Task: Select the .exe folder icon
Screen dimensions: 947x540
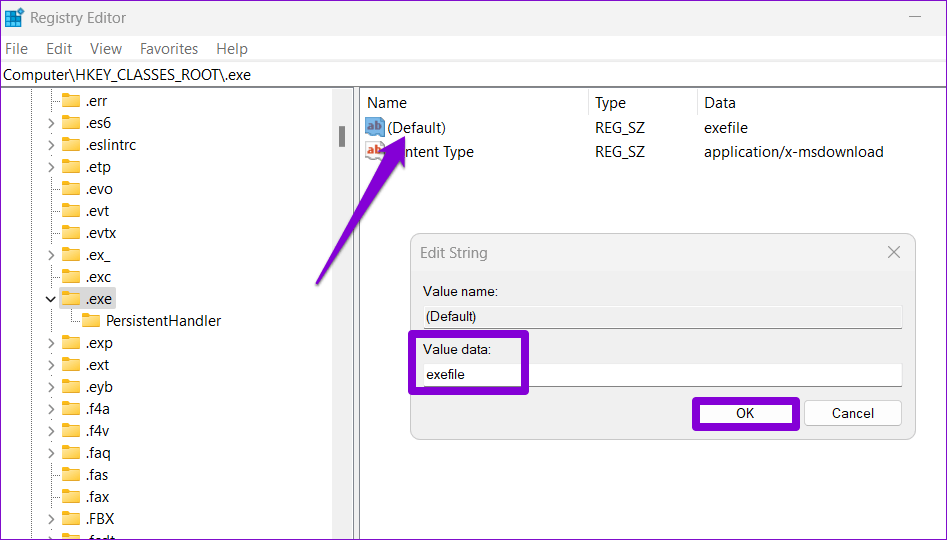Action: 71,299
